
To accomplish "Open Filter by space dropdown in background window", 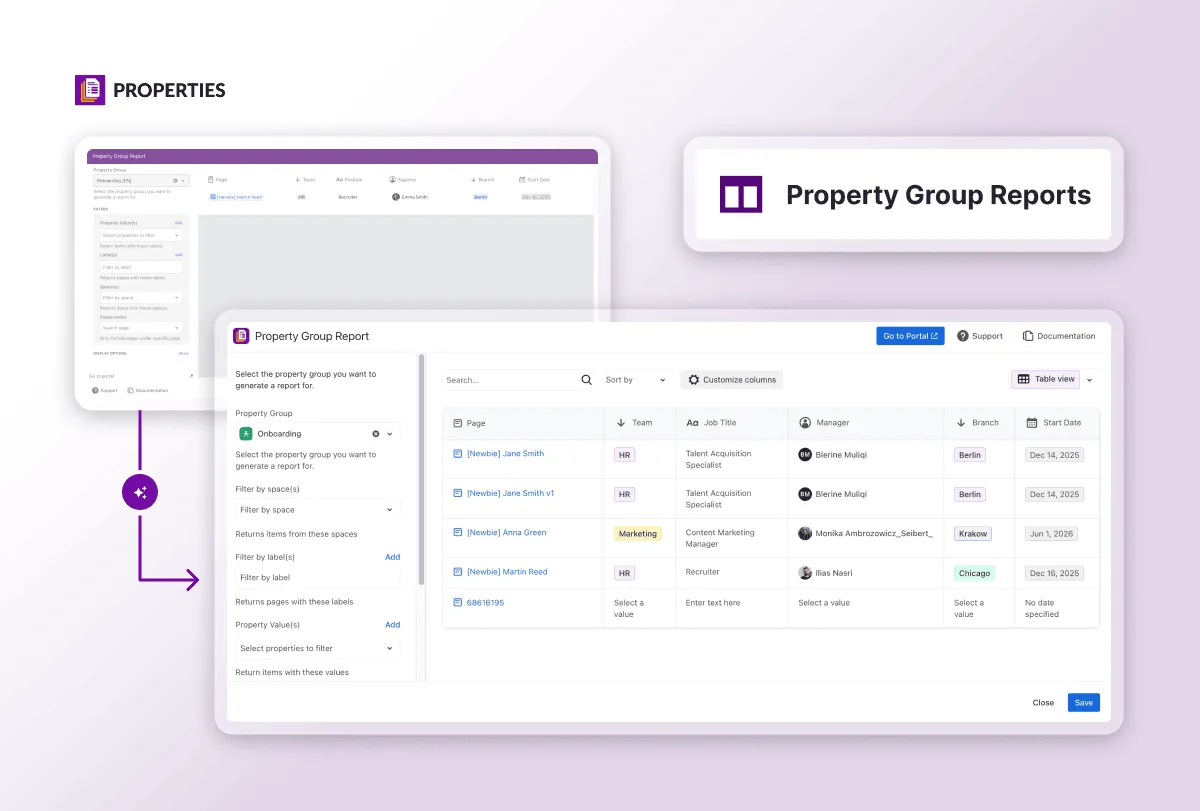I will (141, 297).
